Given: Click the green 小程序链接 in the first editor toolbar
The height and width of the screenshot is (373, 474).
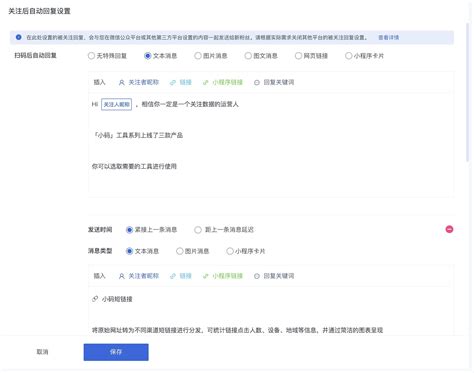Looking at the screenshot, I should (x=223, y=82).
